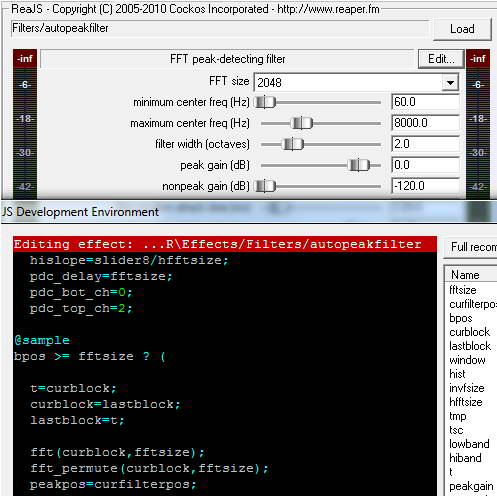The width and height of the screenshot is (497, 498).
Task: Click the left input level meter
Action: coord(25,124)
